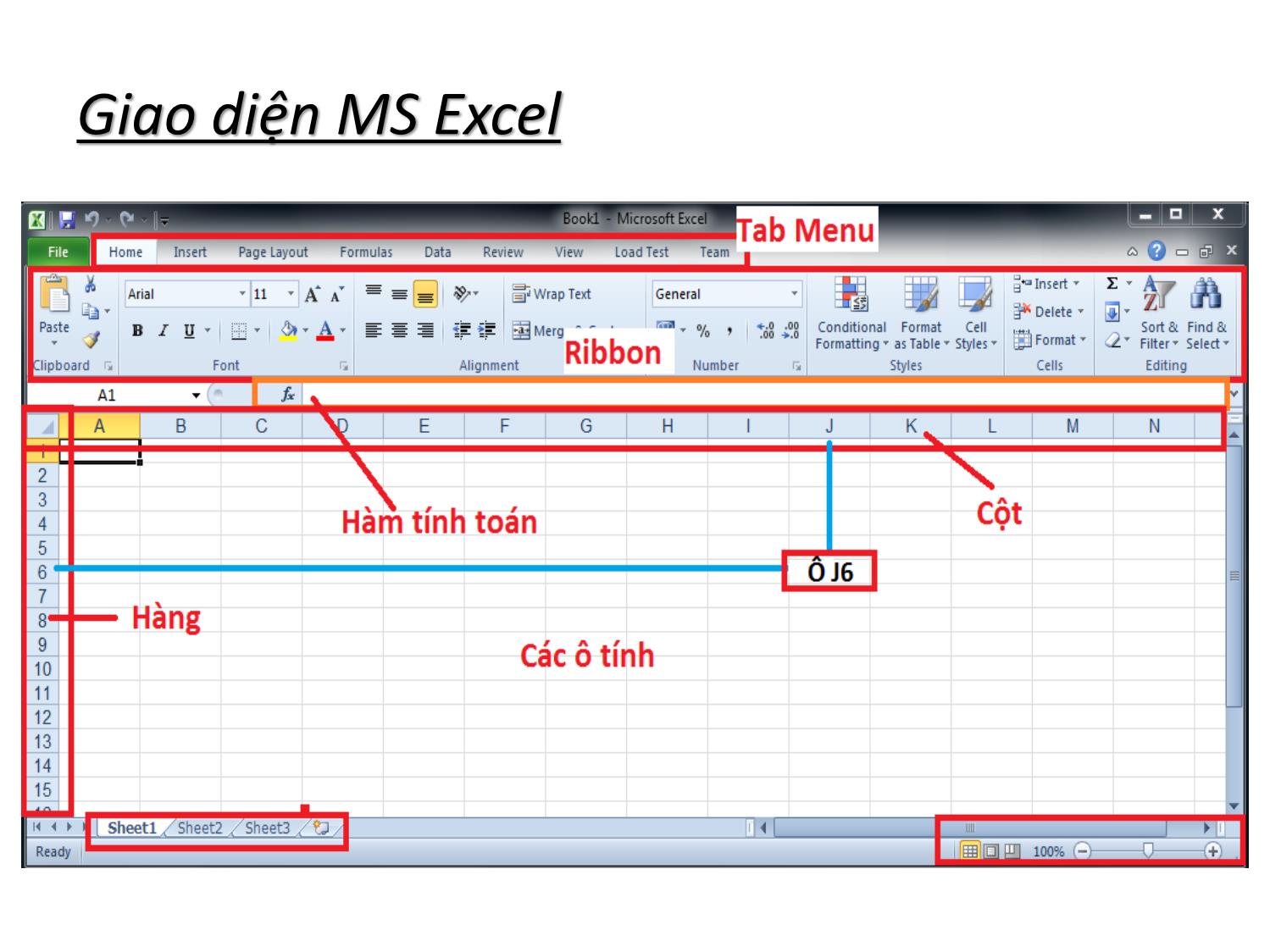
Task: Switch to the Sheet3 worksheet tab
Action: [267, 827]
